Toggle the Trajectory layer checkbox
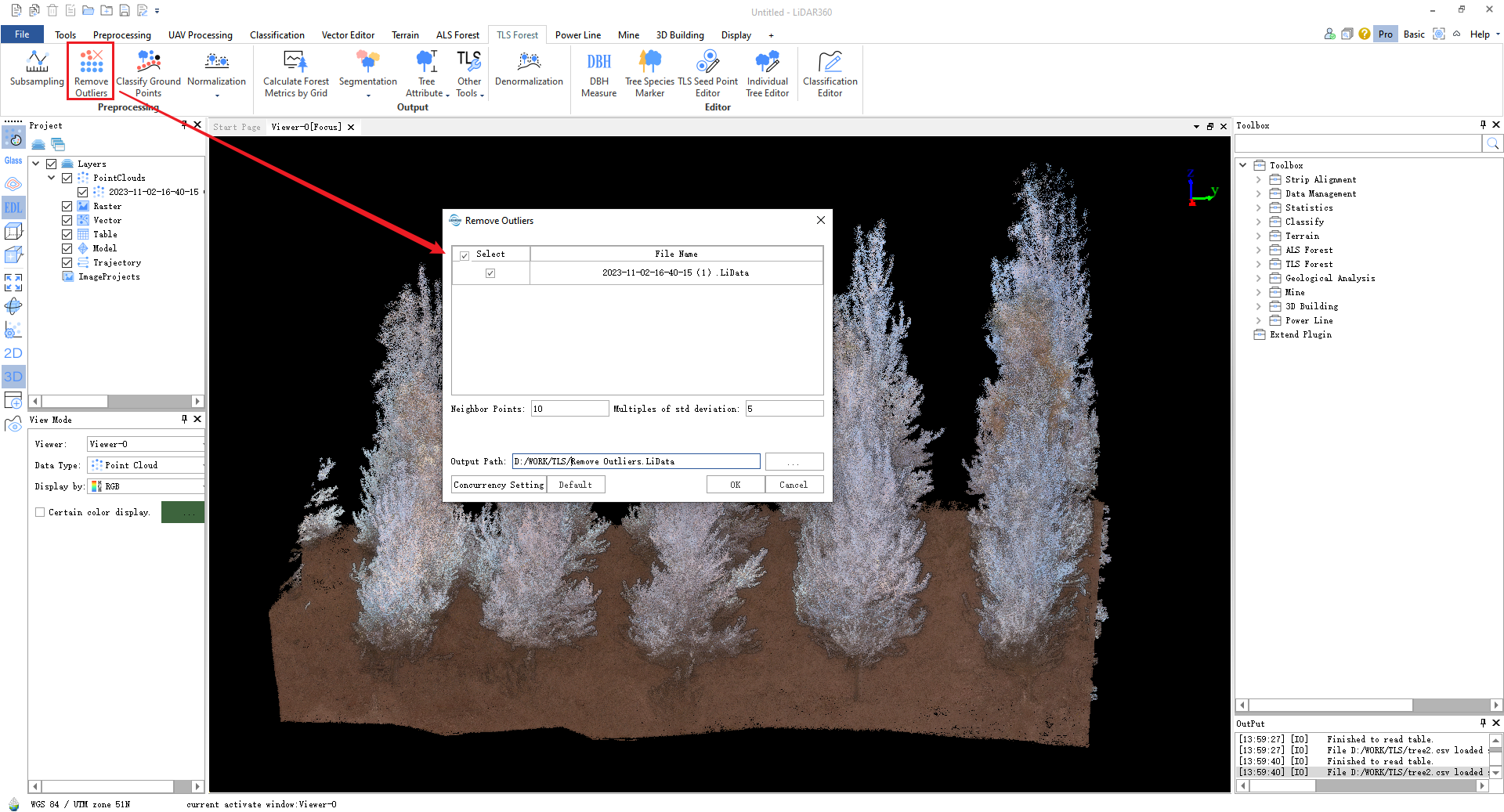This screenshot has height=812, width=1504. pos(67,262)
